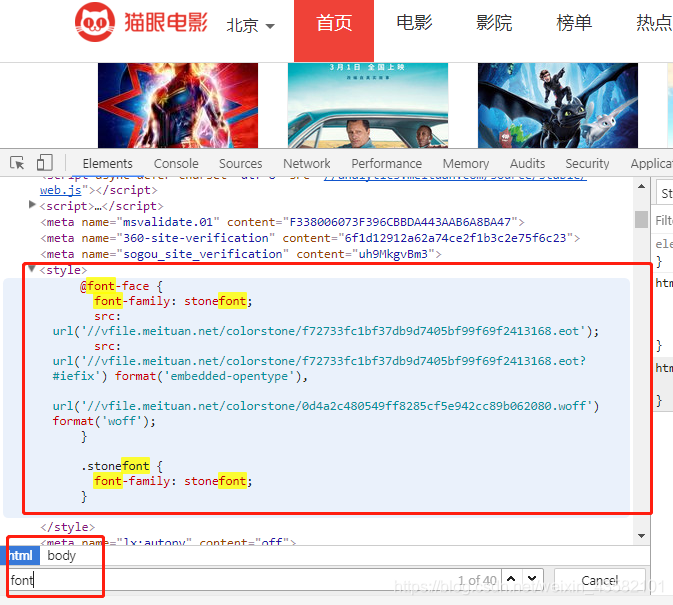Switch to the Performance tab
673x605 pixels.
386,163
